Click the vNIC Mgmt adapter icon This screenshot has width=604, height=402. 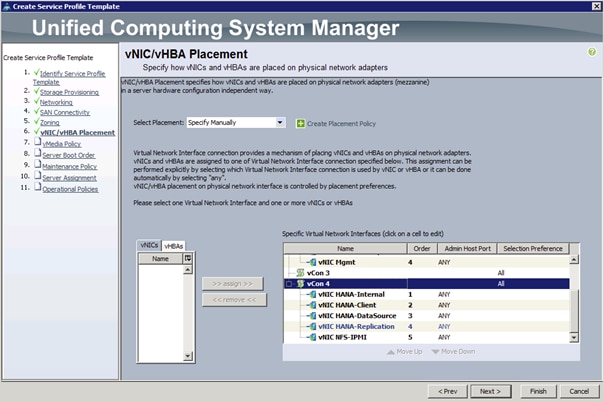coord(313,262)
